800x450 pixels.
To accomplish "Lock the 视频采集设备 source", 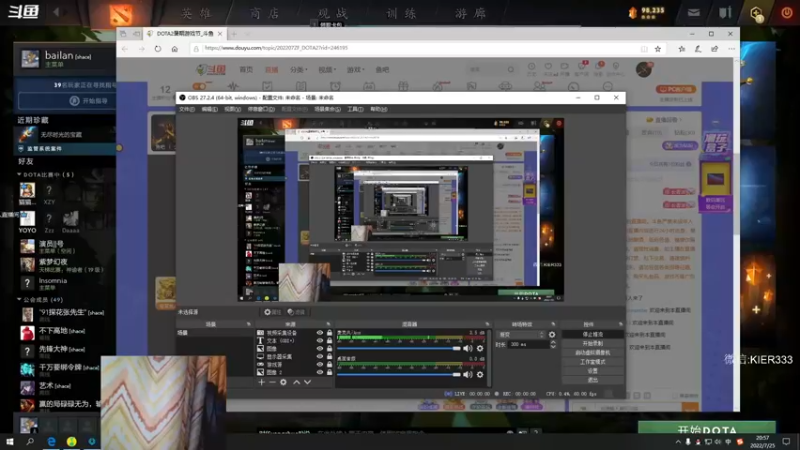I will coord(329,333).
